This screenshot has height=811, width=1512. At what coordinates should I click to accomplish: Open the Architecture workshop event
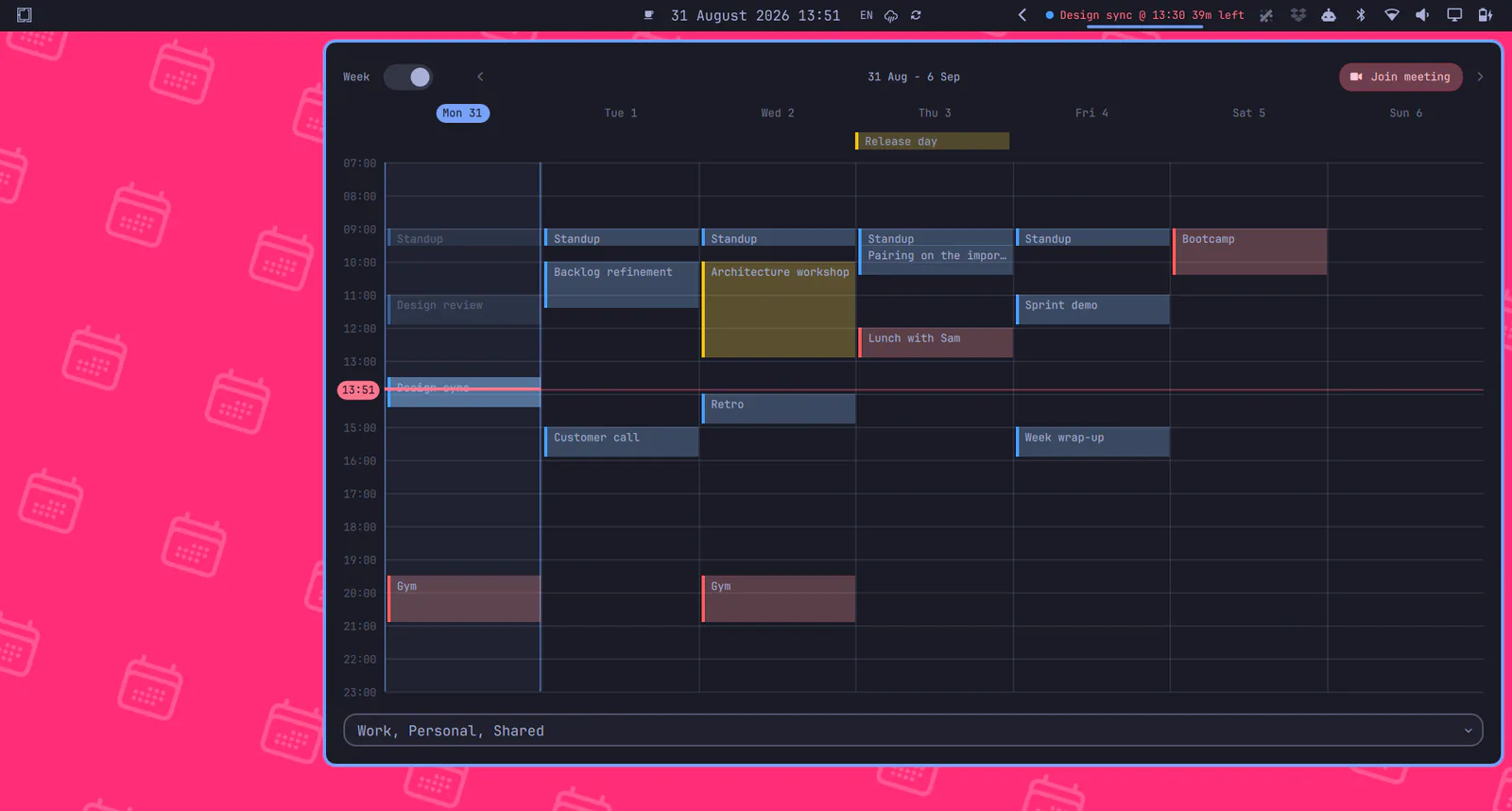coord(779,309)
